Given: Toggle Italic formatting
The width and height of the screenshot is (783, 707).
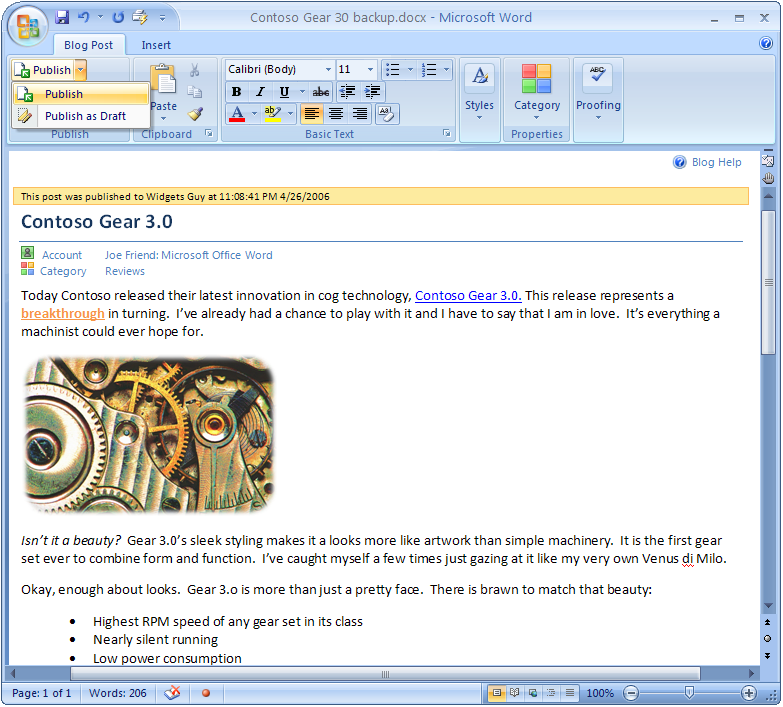Looking at the screenshot, I should (260, 92).
